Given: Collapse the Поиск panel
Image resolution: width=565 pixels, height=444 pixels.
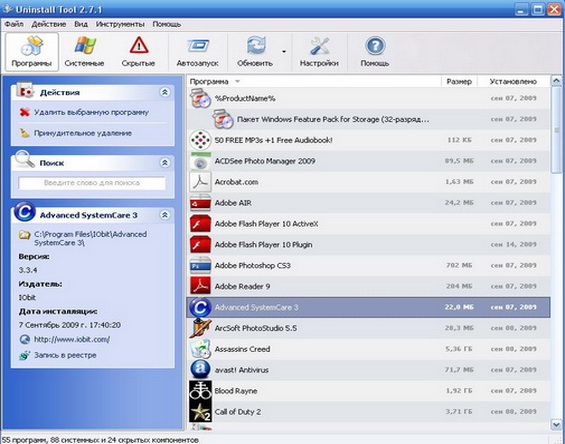Looking at the screenshot, I should [x=165, y=163].
